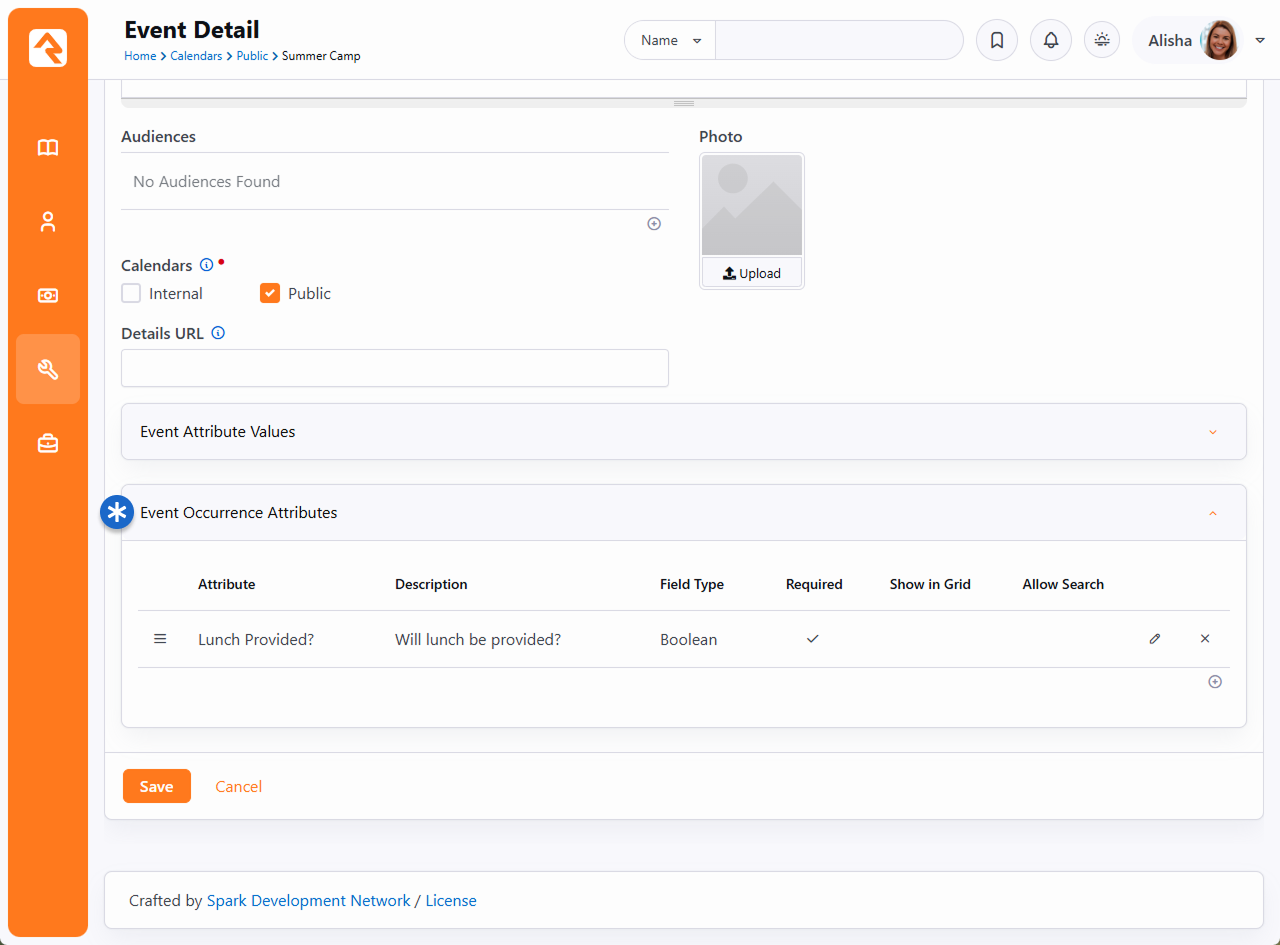The width and height of the screenshot is (1280, 945).
Task: Uncheck the Public calendar checkbox
Action: tap(270, 293)
